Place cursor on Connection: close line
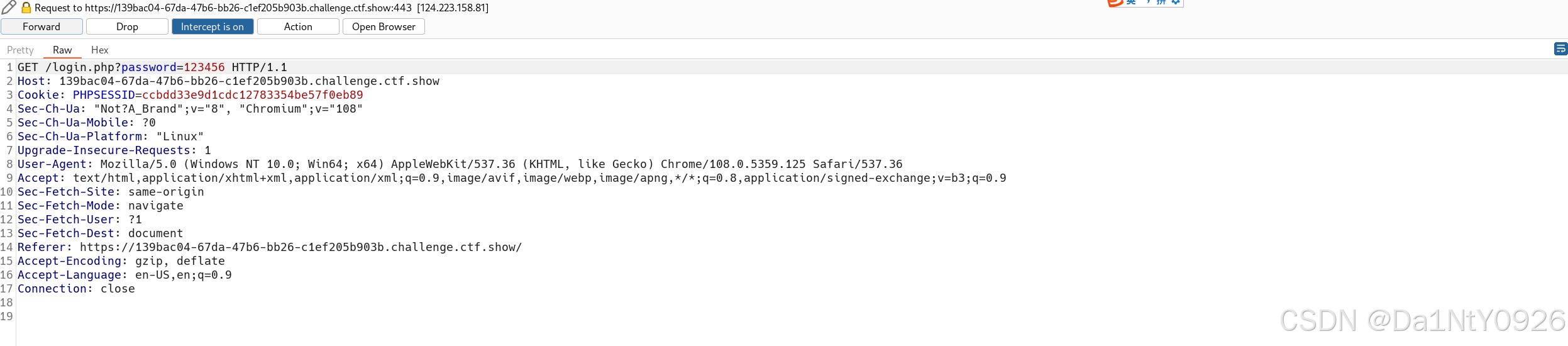 (x=76, y=289)
